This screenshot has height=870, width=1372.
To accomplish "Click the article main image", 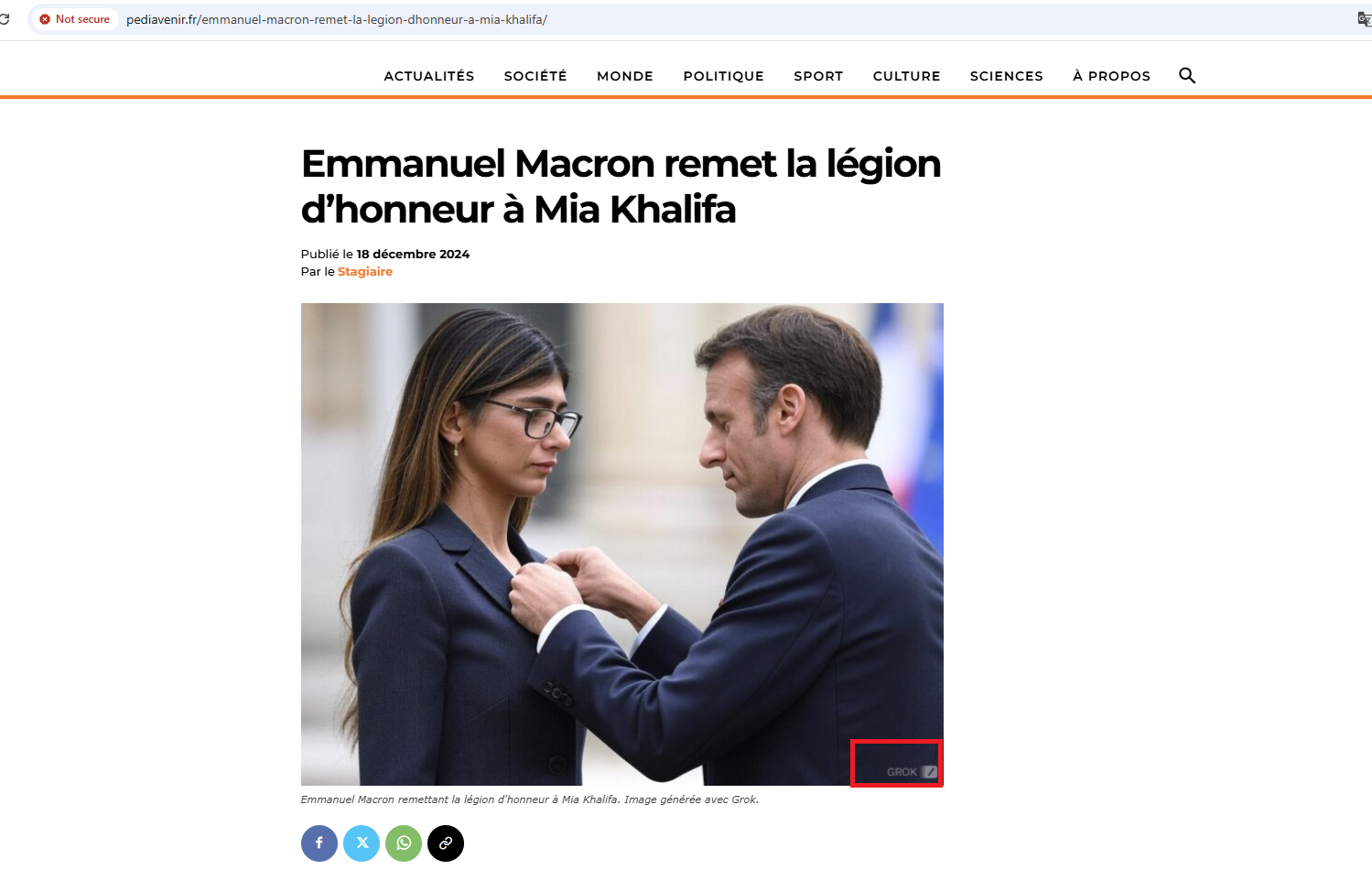I will (x=622, y=544).
